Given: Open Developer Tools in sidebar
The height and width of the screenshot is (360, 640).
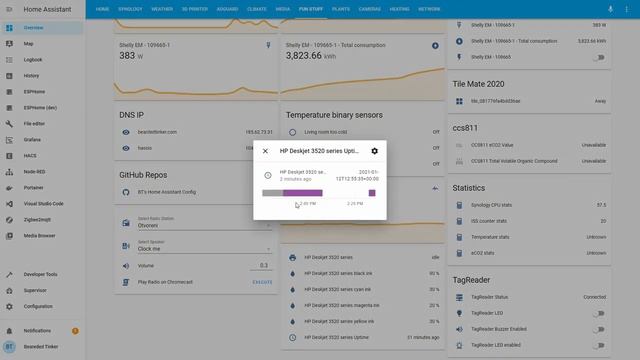Looking at the screenshot, I should click(x=42, y=274).
